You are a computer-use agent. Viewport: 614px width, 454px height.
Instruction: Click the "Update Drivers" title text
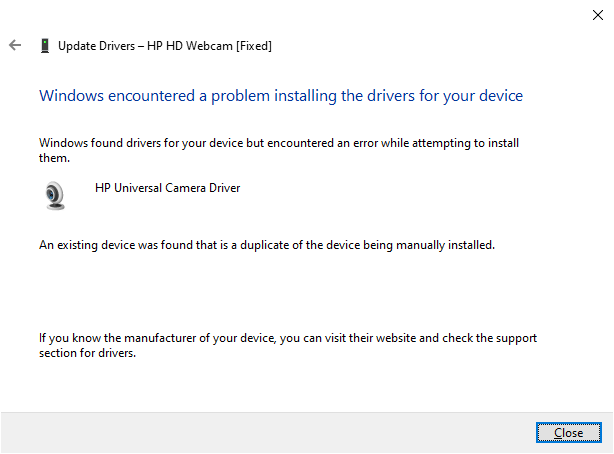click(97, 46)
